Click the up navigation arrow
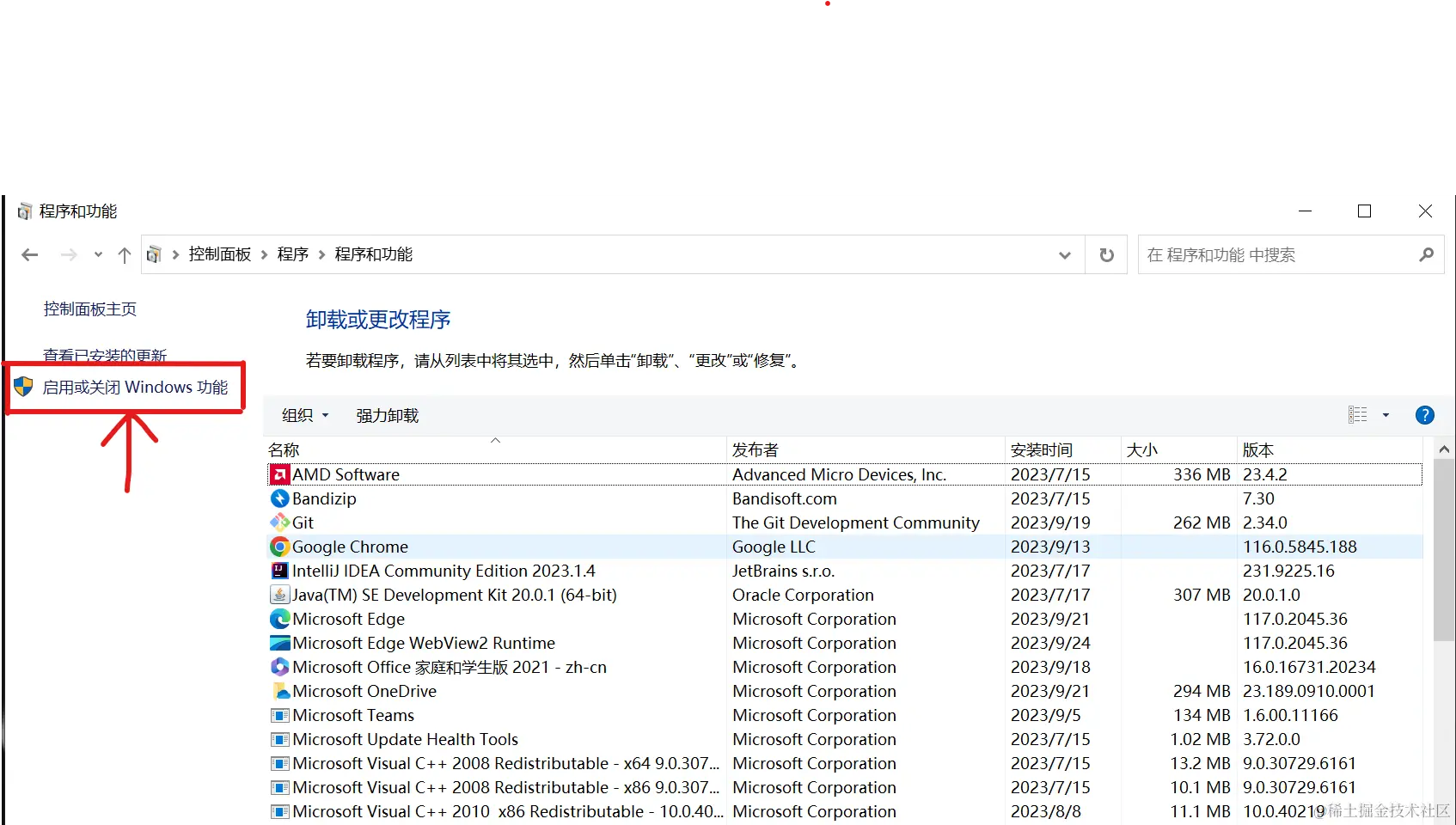 coord(124,254)
